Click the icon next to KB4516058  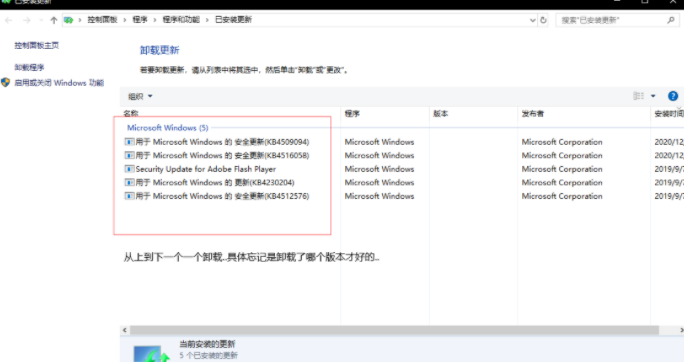[129, 155]
